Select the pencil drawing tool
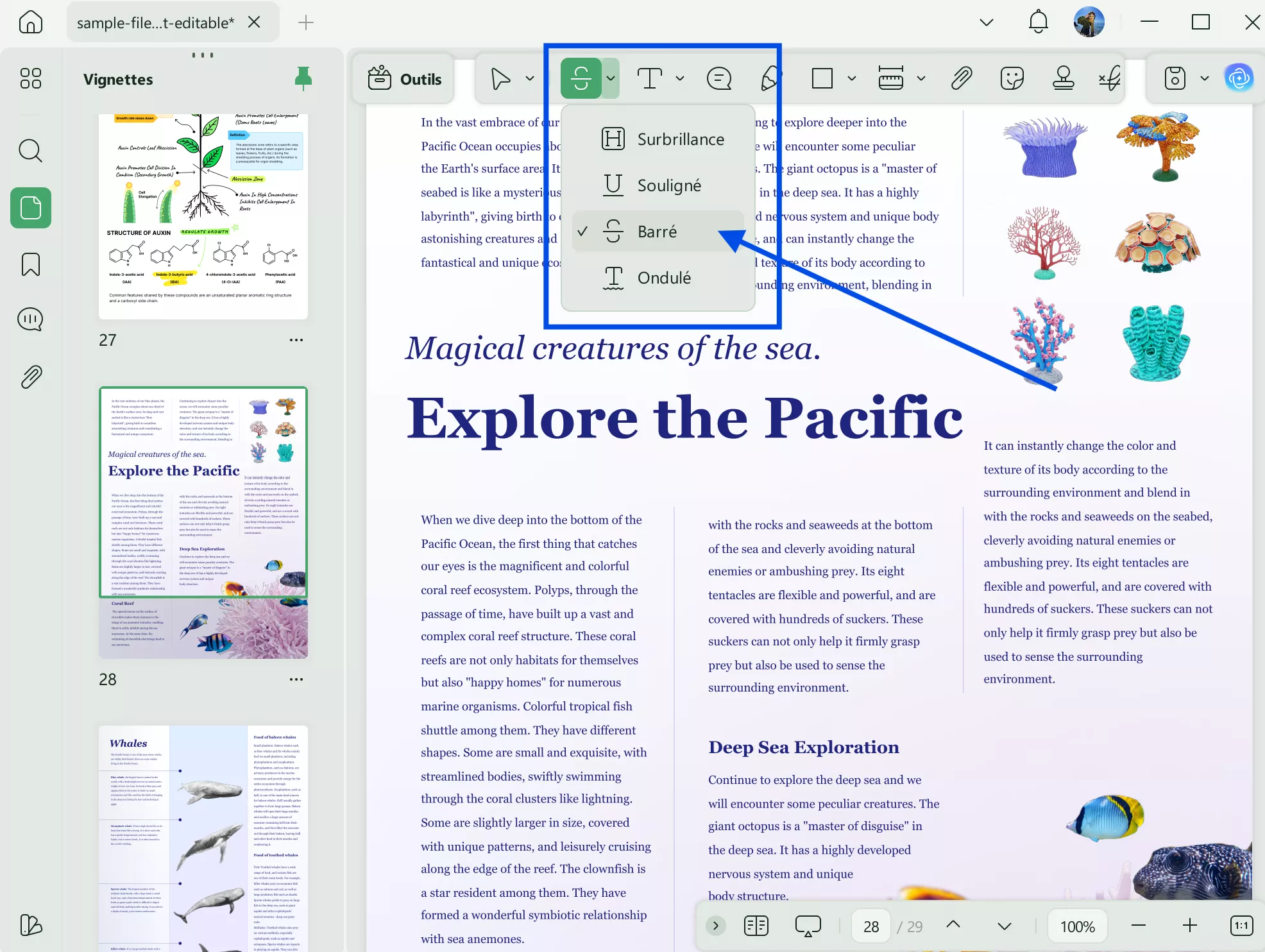Image resolution: width=1265 pixels, height=952 pixels. (770, 78)
